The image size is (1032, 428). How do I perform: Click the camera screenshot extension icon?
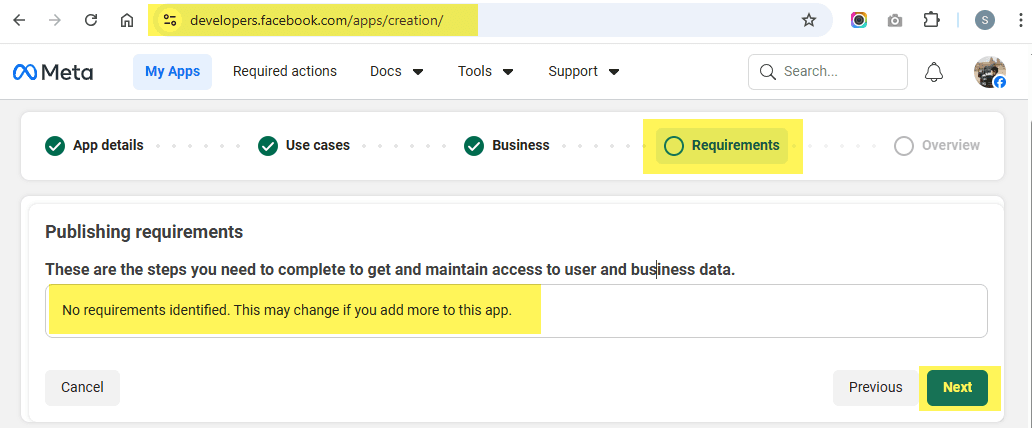tap(894, 21)
